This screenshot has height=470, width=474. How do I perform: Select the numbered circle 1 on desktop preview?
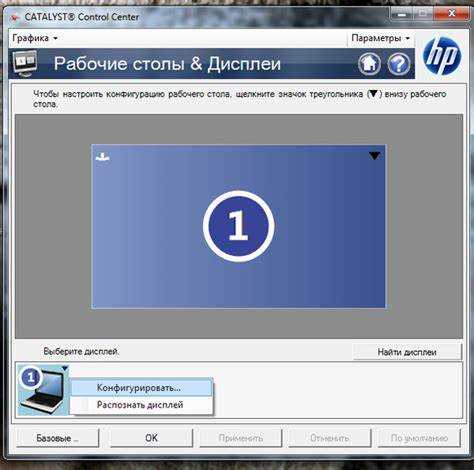[239, 226]
